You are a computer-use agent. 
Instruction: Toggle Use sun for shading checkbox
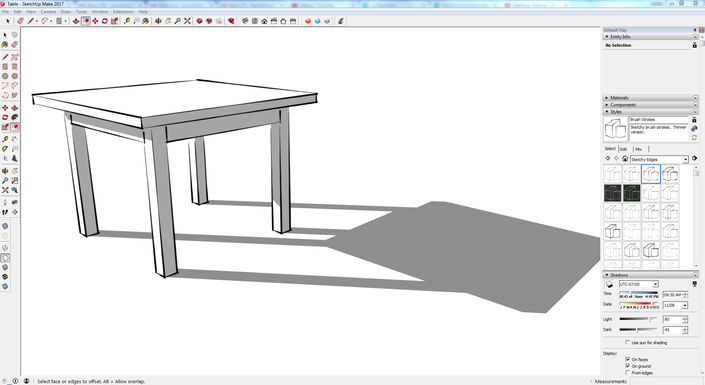[x=628, y=343]
